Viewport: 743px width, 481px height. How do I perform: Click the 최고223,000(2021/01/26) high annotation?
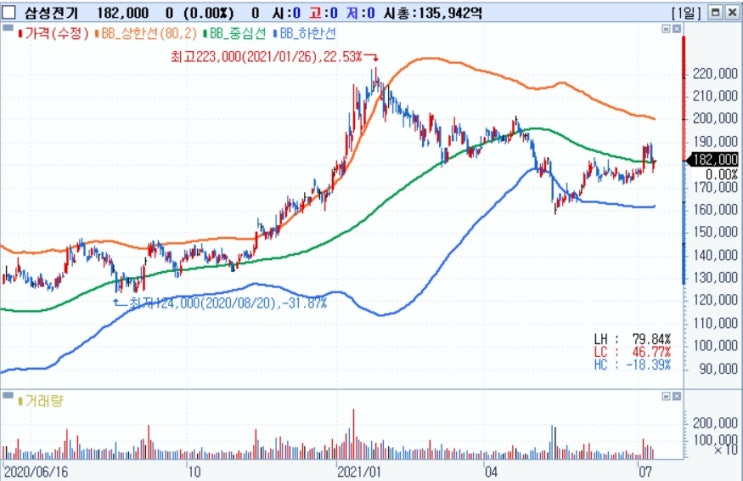[x=266, y=57]
